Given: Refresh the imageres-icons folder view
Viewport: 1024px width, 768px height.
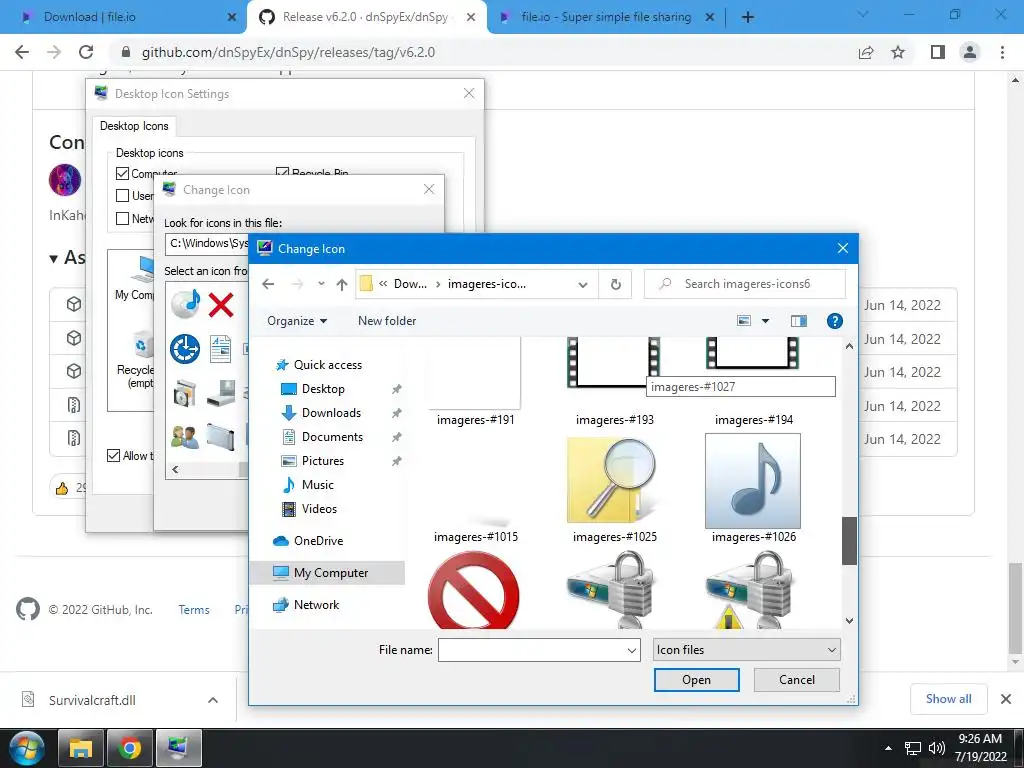Looking at the screenshot, I should 615,284.
